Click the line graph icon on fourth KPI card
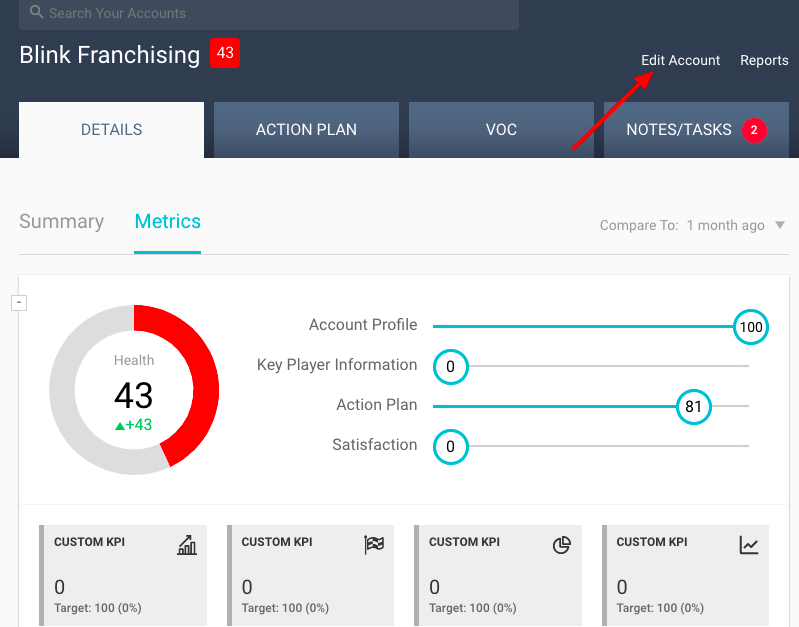The width and height of the screenshot is (799, 627). 749,545
